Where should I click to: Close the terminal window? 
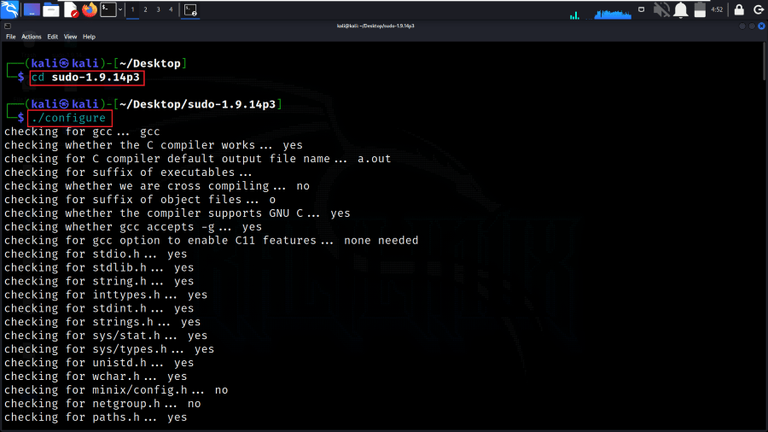click(762, 26)
